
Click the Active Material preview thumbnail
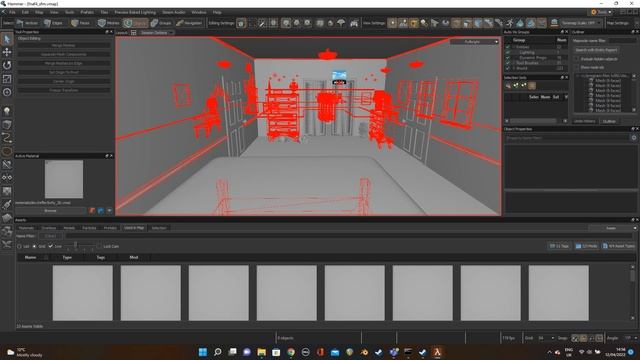click(x=64, y=179)
